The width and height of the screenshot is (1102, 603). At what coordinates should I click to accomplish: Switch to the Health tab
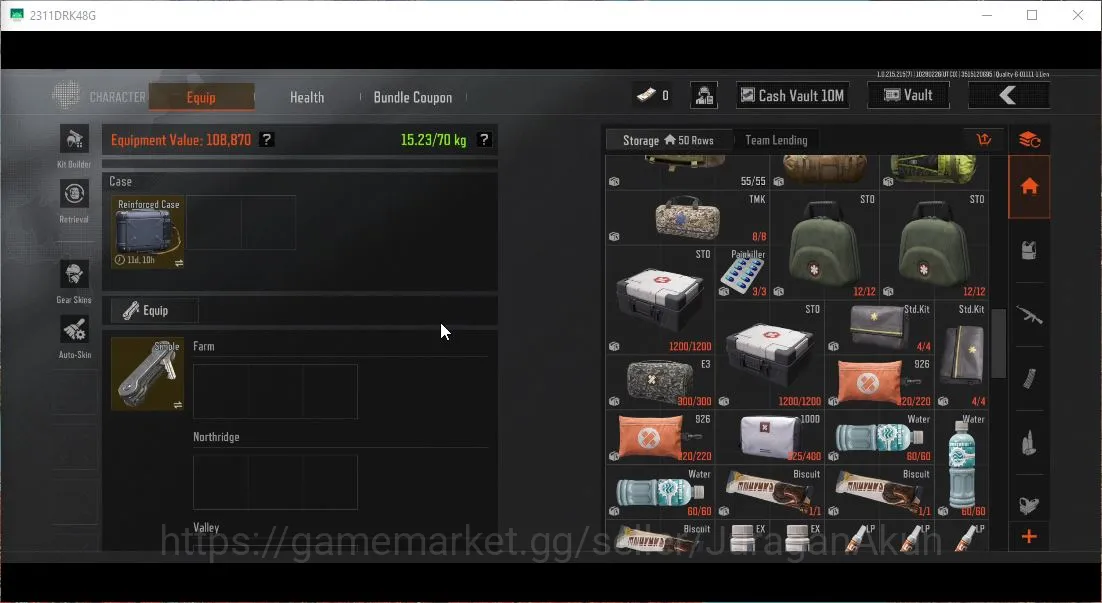[307, 98]
